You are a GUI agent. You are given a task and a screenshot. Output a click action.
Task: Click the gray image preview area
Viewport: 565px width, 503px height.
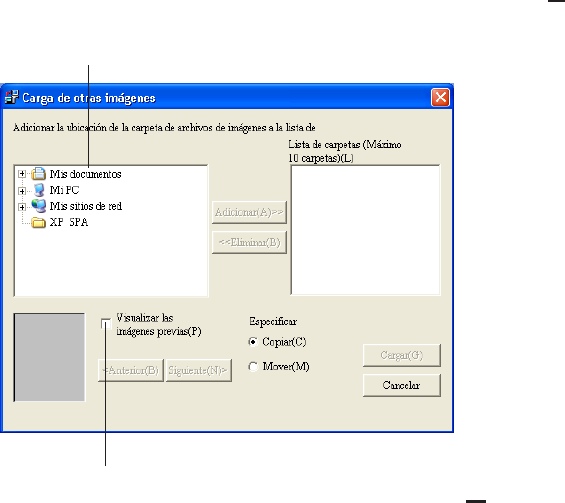tap(49, 357)
